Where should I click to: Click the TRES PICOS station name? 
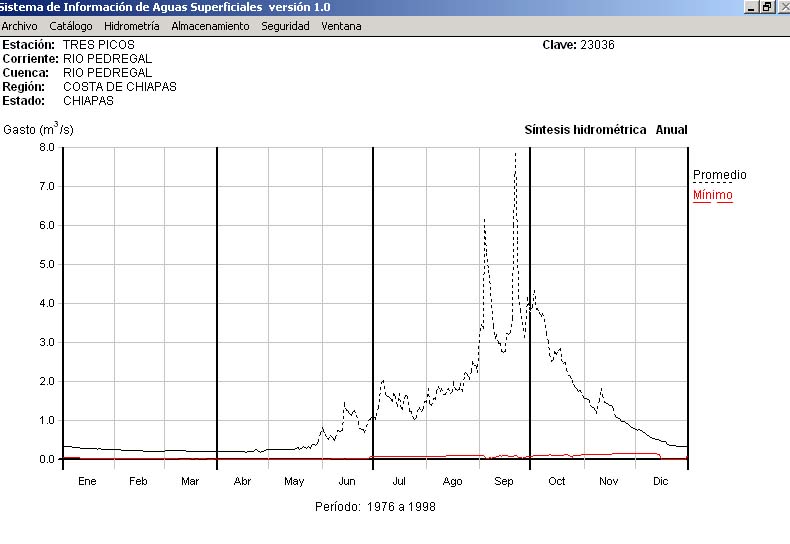(98, 45)
